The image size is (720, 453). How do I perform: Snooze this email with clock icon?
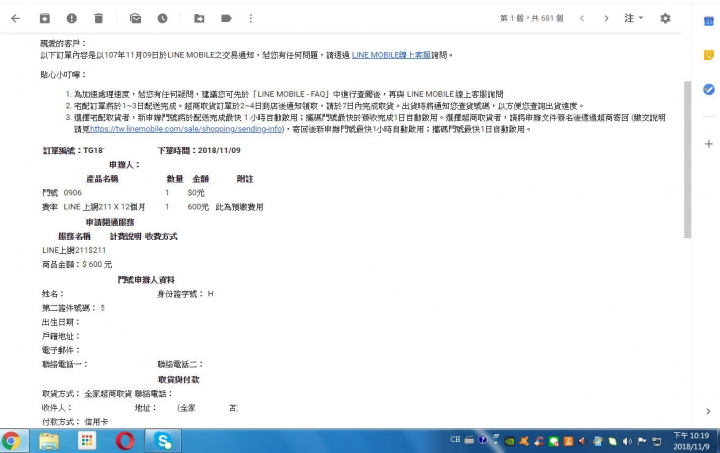click(x=163, y=18)
